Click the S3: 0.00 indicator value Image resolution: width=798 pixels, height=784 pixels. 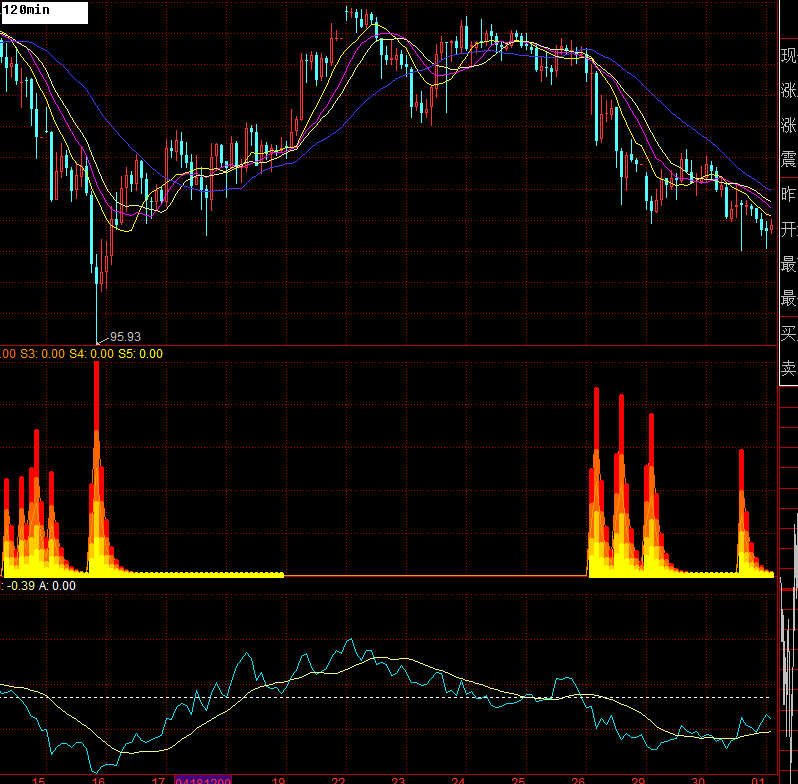coord(42,353)
